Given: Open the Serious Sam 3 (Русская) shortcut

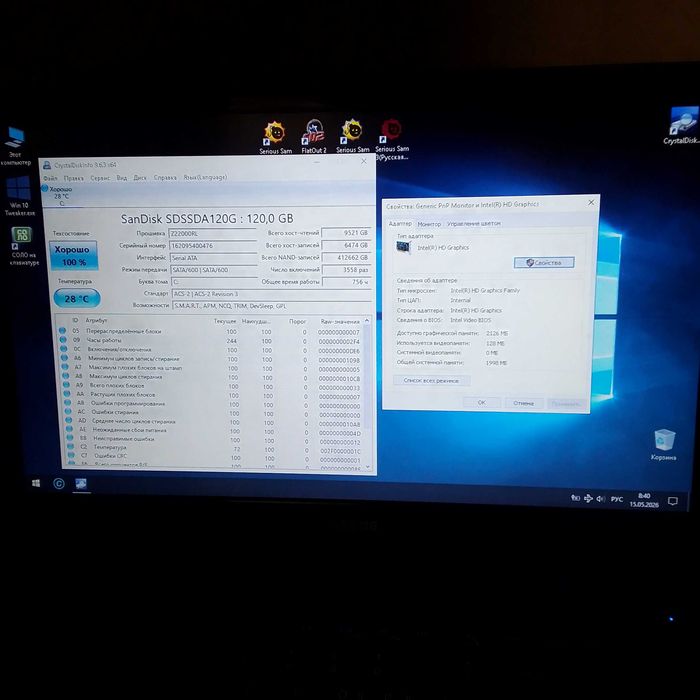Looking at the screenshot, I should pos(392,139).
